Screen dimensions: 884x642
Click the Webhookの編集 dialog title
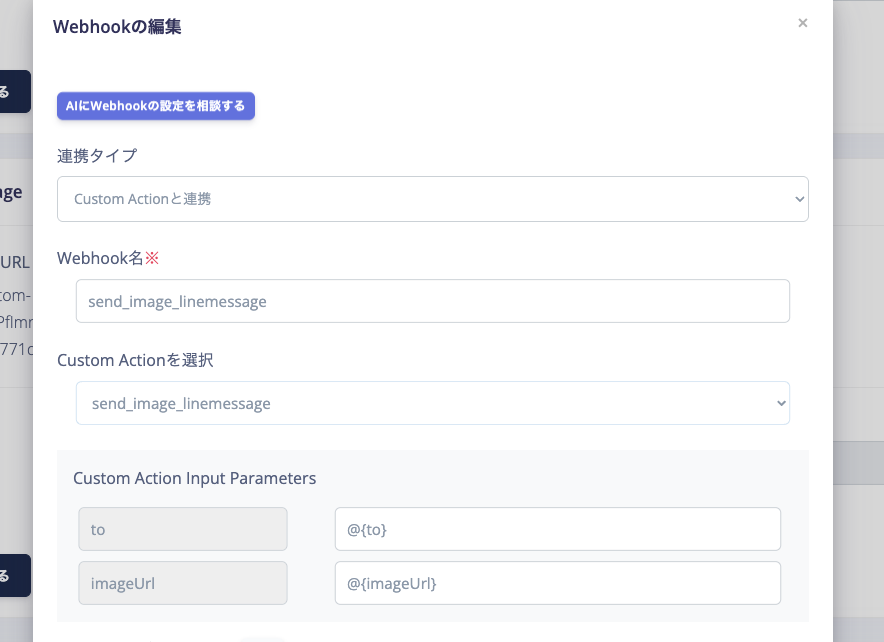[117, 26]
